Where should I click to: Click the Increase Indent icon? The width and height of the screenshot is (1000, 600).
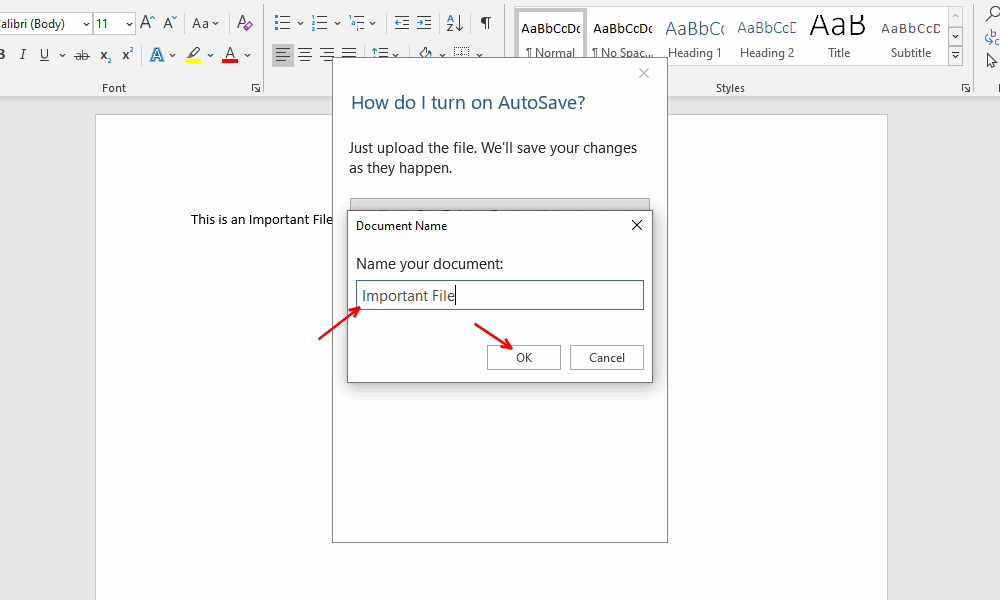(x=424, y=23)
